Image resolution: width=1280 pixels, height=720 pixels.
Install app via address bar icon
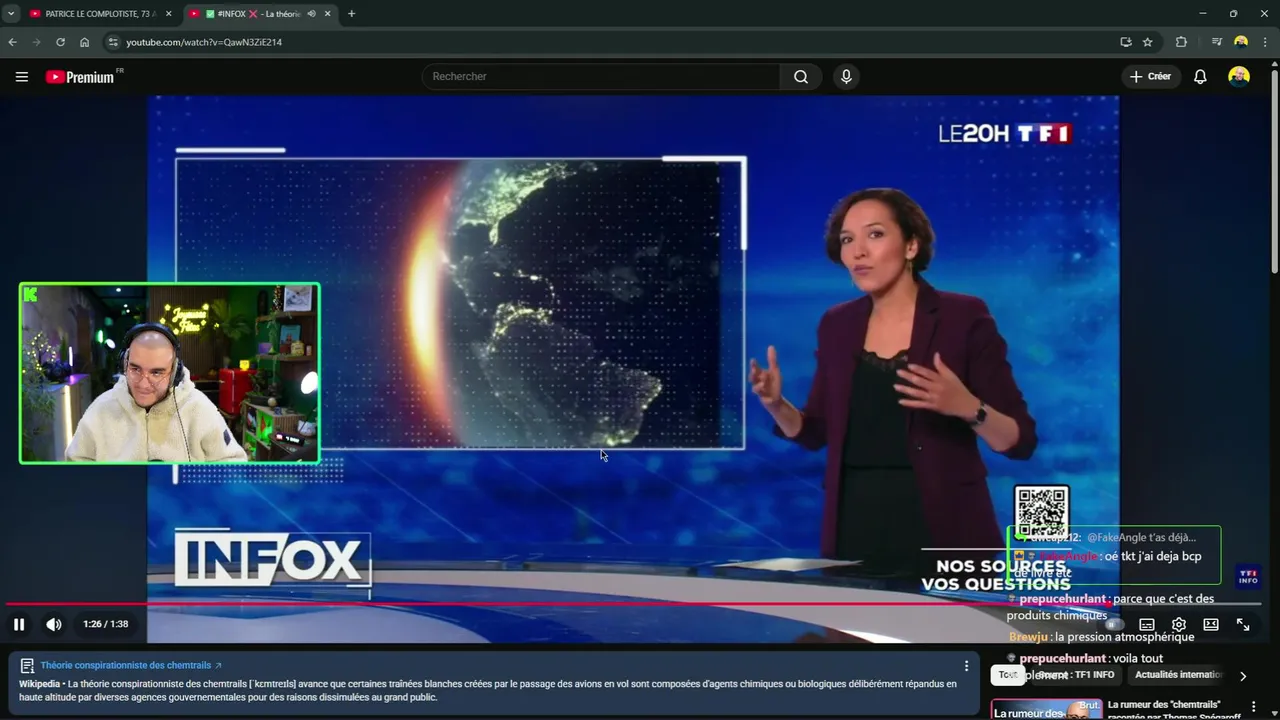pyautogui.click(x=1126, y=42)
